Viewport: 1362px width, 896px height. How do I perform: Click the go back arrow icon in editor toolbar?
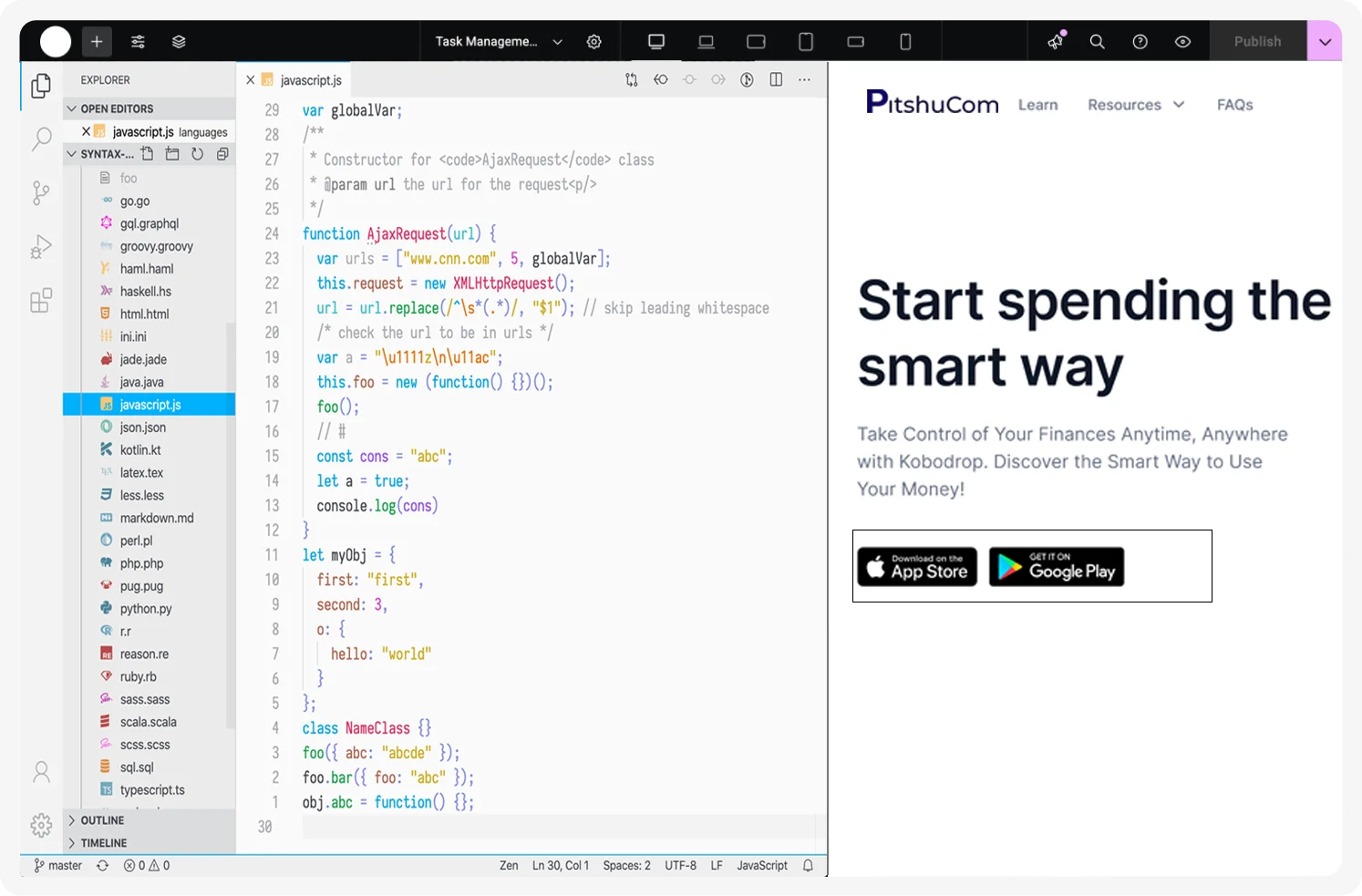point(661,80)
